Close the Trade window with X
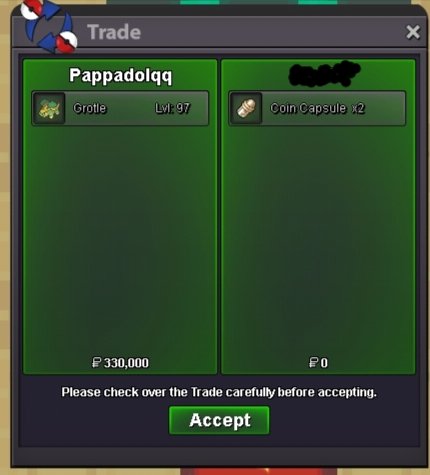This screenshot has height=475, width=430. tap(413, 32)
